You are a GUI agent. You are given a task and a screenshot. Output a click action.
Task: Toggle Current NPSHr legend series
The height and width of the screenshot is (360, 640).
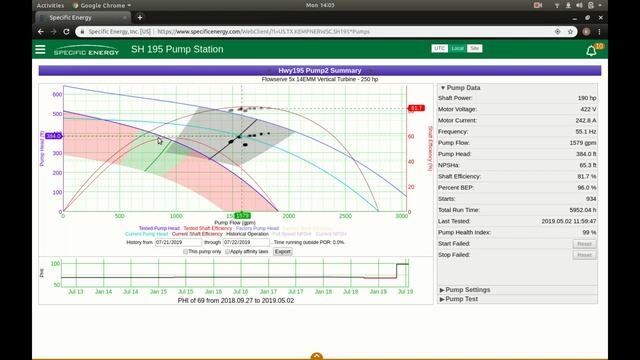pos(331,234)
